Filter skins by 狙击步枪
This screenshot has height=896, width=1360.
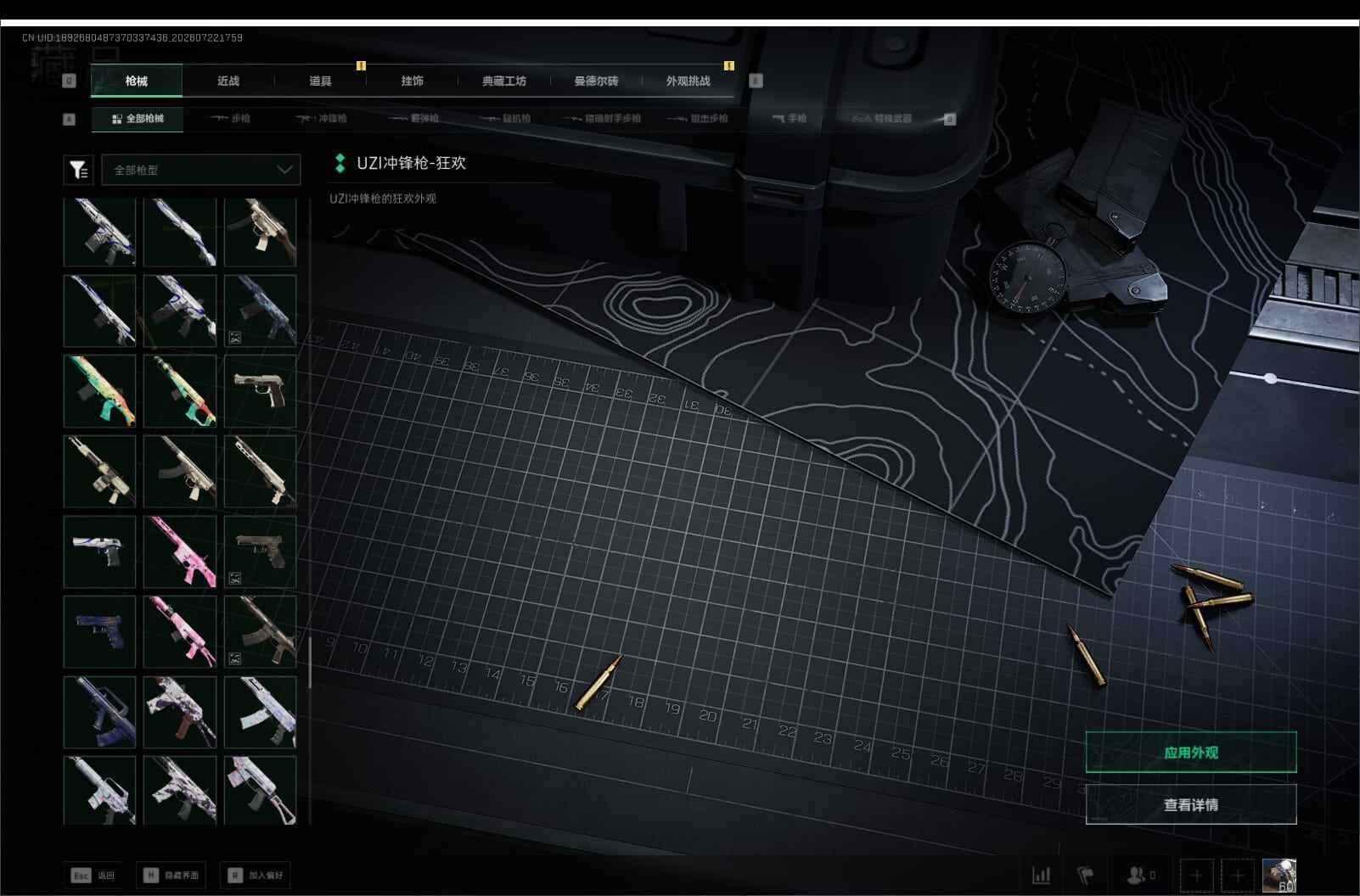[x=697, y=119]
